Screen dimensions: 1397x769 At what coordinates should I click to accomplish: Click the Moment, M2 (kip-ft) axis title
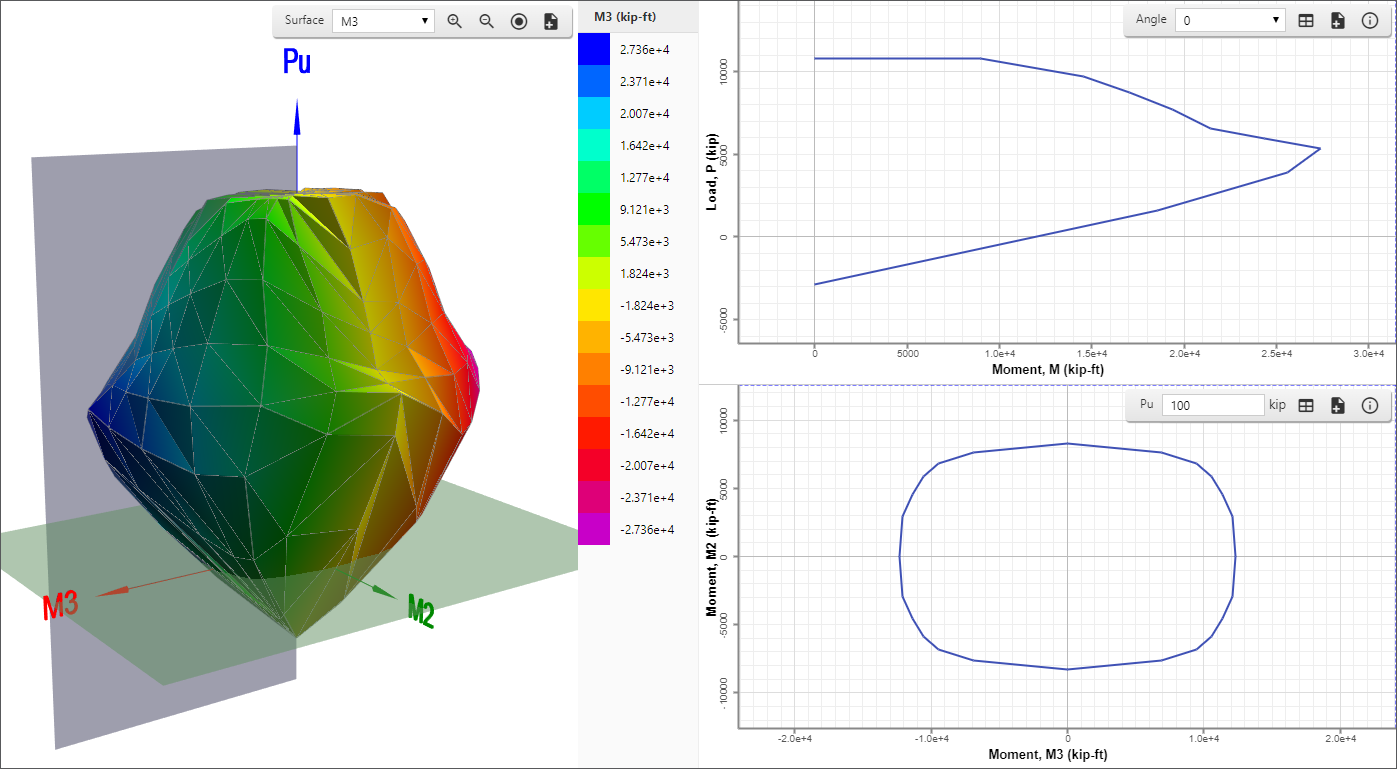click(712, 557)
